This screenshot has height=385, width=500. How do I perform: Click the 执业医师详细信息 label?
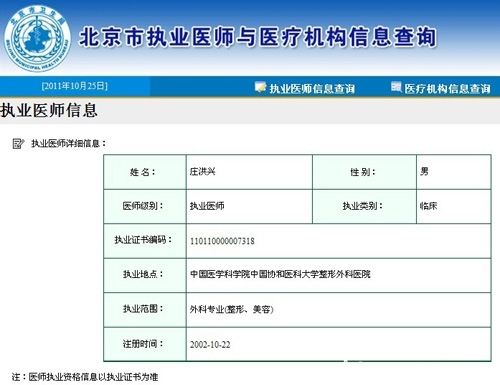[x=69, y=144]
